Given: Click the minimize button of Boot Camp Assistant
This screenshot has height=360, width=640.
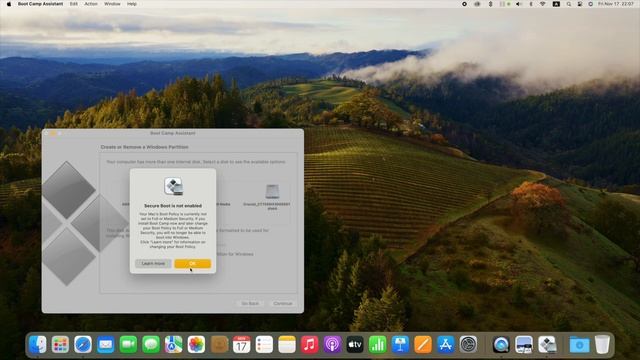Looking at the screenshot, I should click(53, 133).
